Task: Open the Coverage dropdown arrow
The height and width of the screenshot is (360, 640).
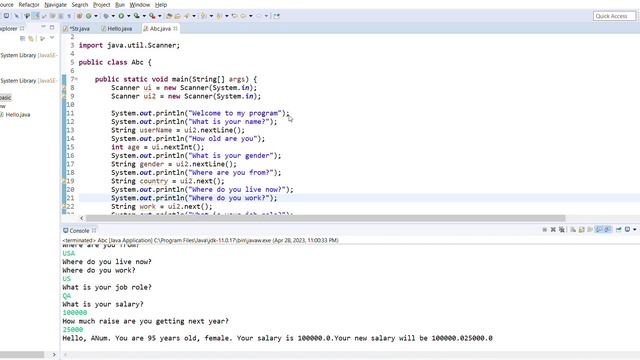Action: [x=144, y=16]
